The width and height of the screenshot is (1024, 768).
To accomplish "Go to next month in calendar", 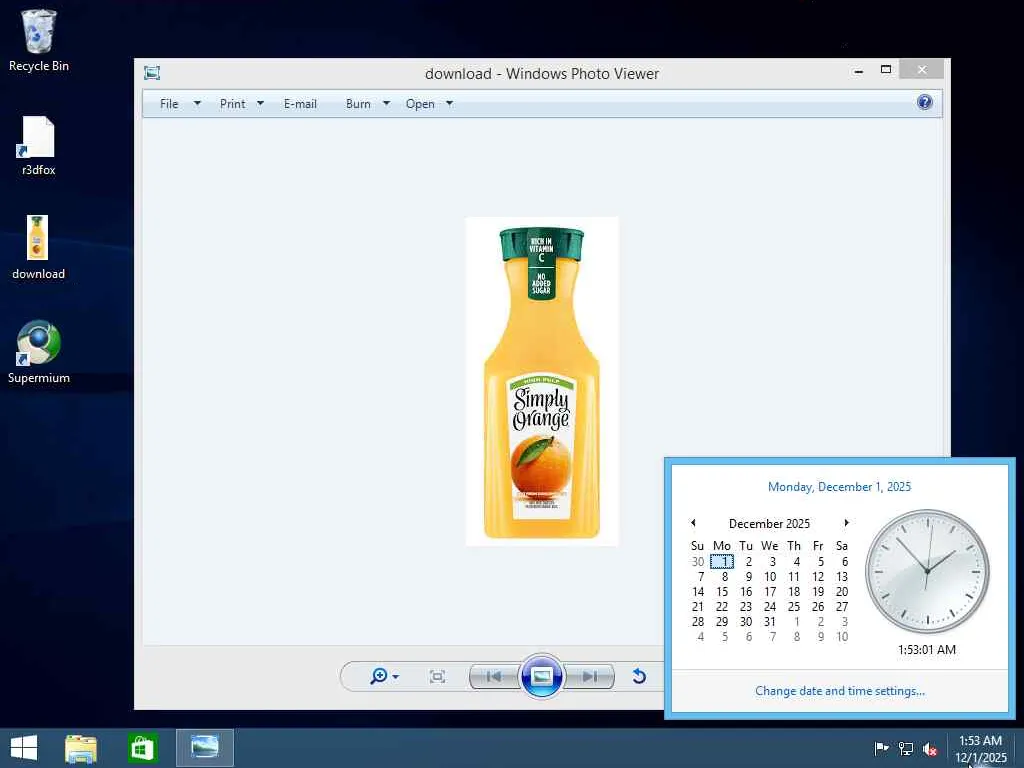I will click(x=846, y=522).
